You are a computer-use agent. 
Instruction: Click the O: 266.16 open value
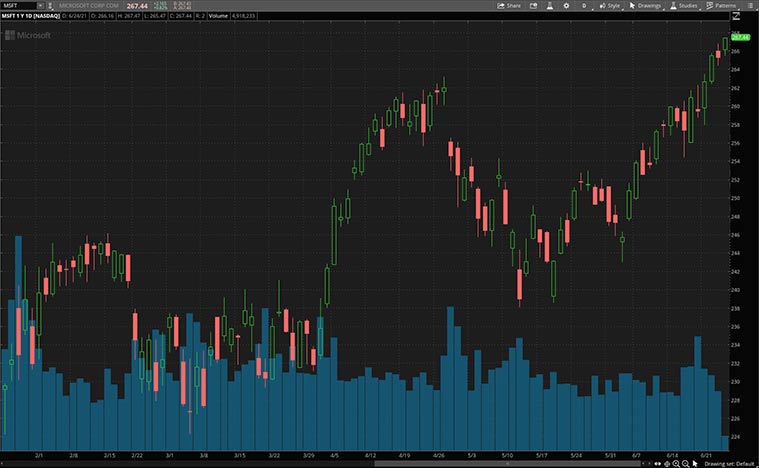pyautogui.click(x=101, y=16)
